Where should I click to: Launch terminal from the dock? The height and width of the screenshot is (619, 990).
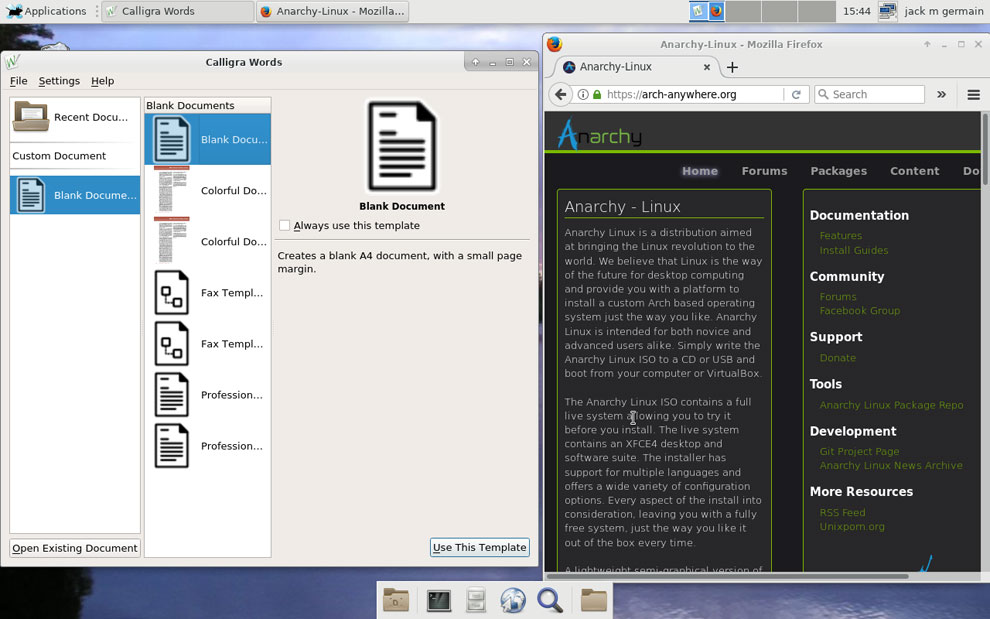pyautogui.click(x=438, y=600)
